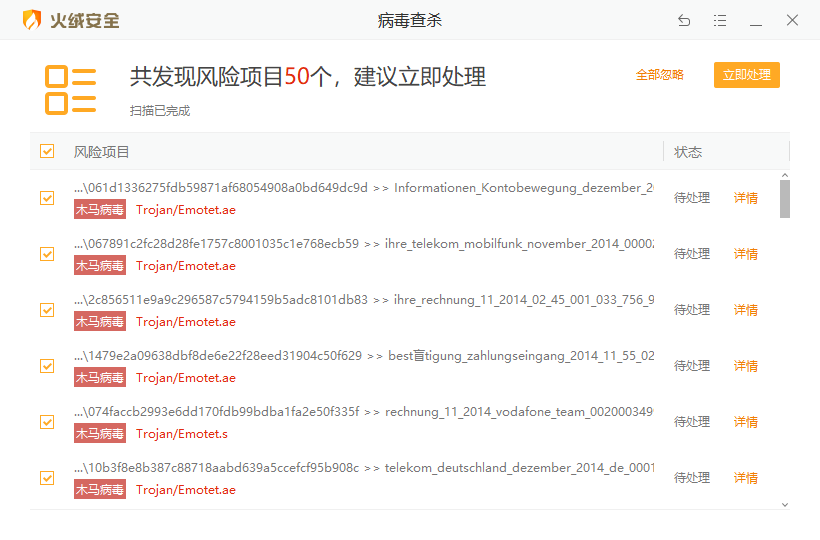Click the orange risk list icon
820x540 pixels.
(71, 89)
